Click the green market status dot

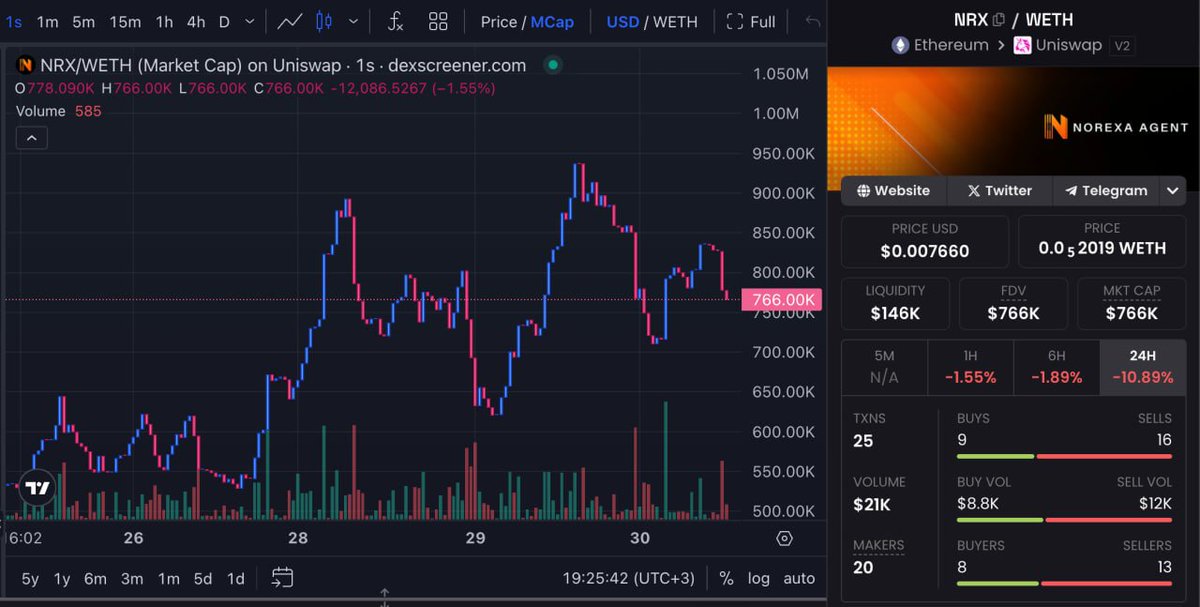click(551, 65)
